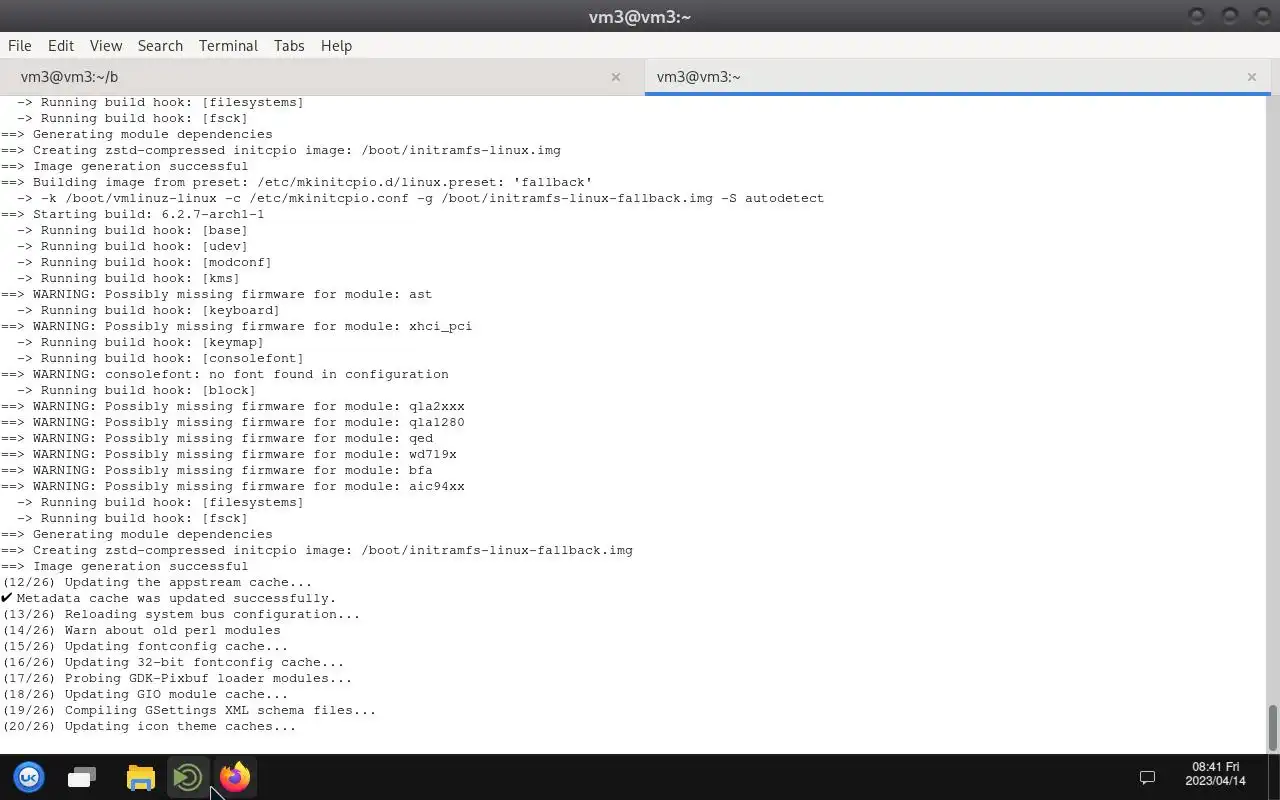The image size is (1280, 800).
Task: Open the Tabs menu
Action: pos(289,46)
